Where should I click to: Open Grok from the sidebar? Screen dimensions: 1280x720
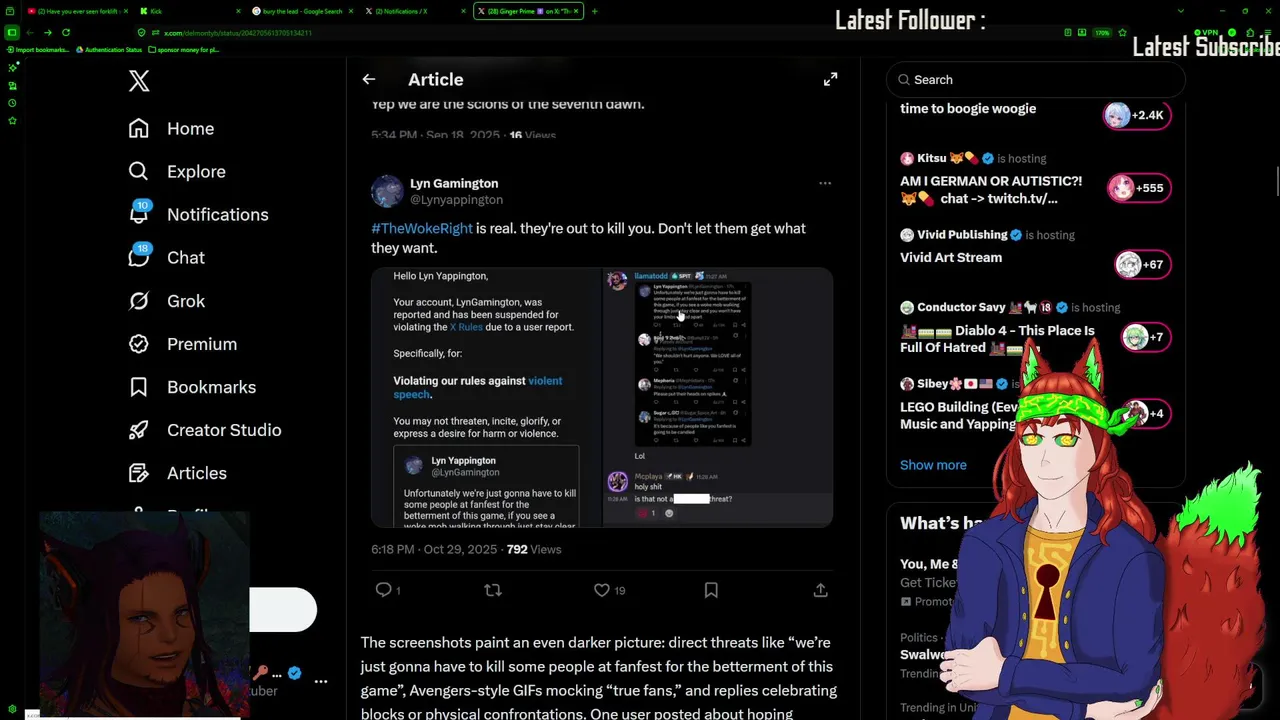166,300
